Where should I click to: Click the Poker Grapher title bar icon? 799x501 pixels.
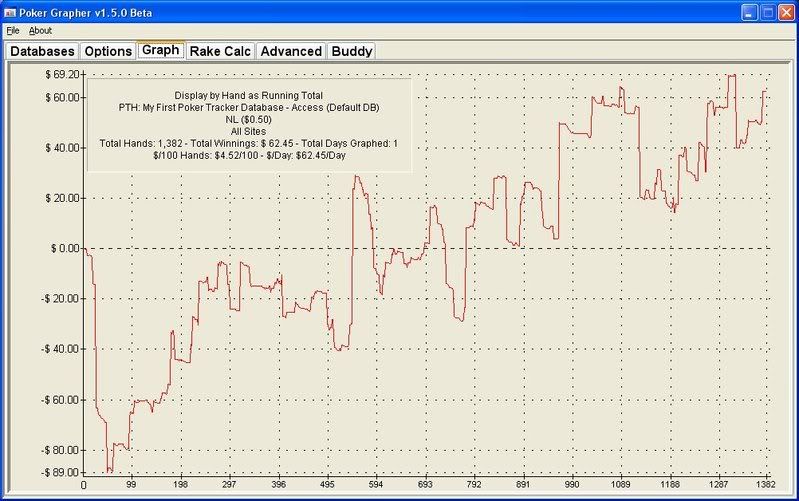[x=11, y=11]
